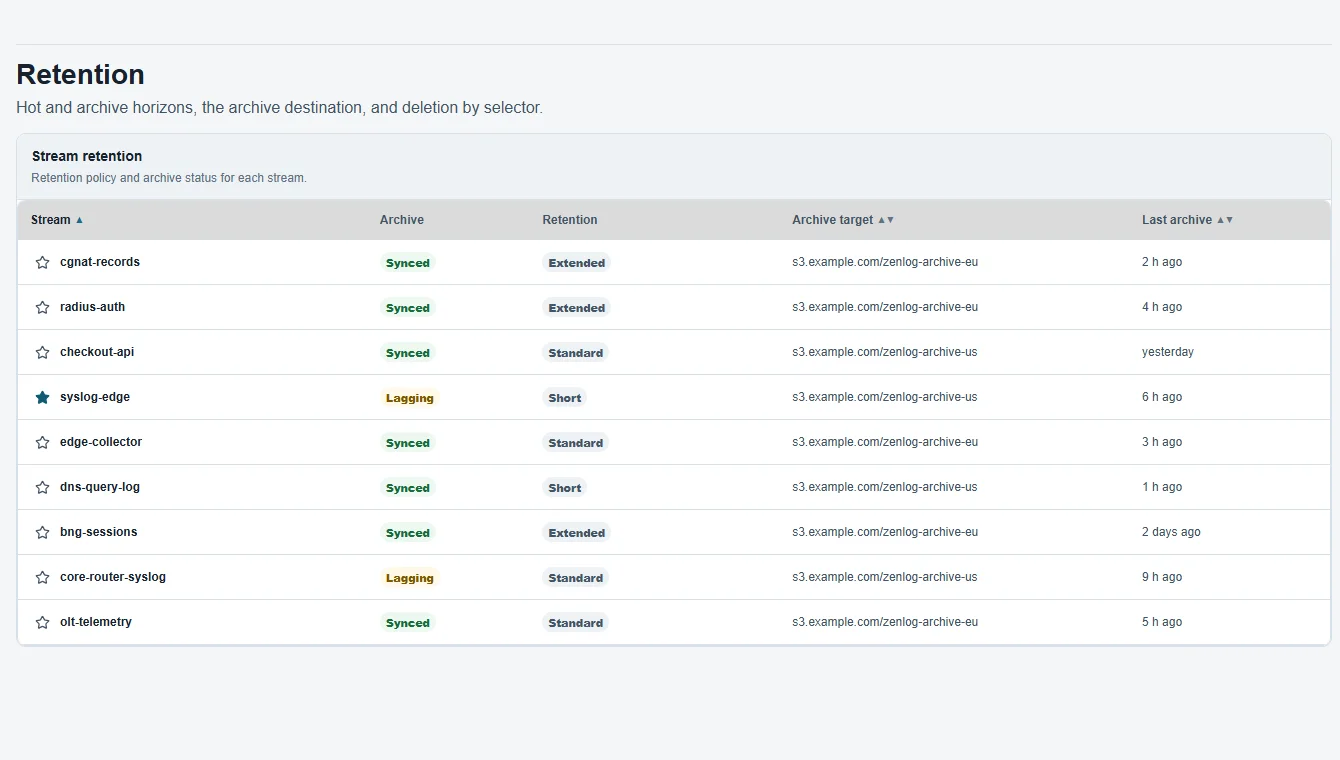
Task: Star the core-router-syslog stream
Action: (x=42, y=577)
